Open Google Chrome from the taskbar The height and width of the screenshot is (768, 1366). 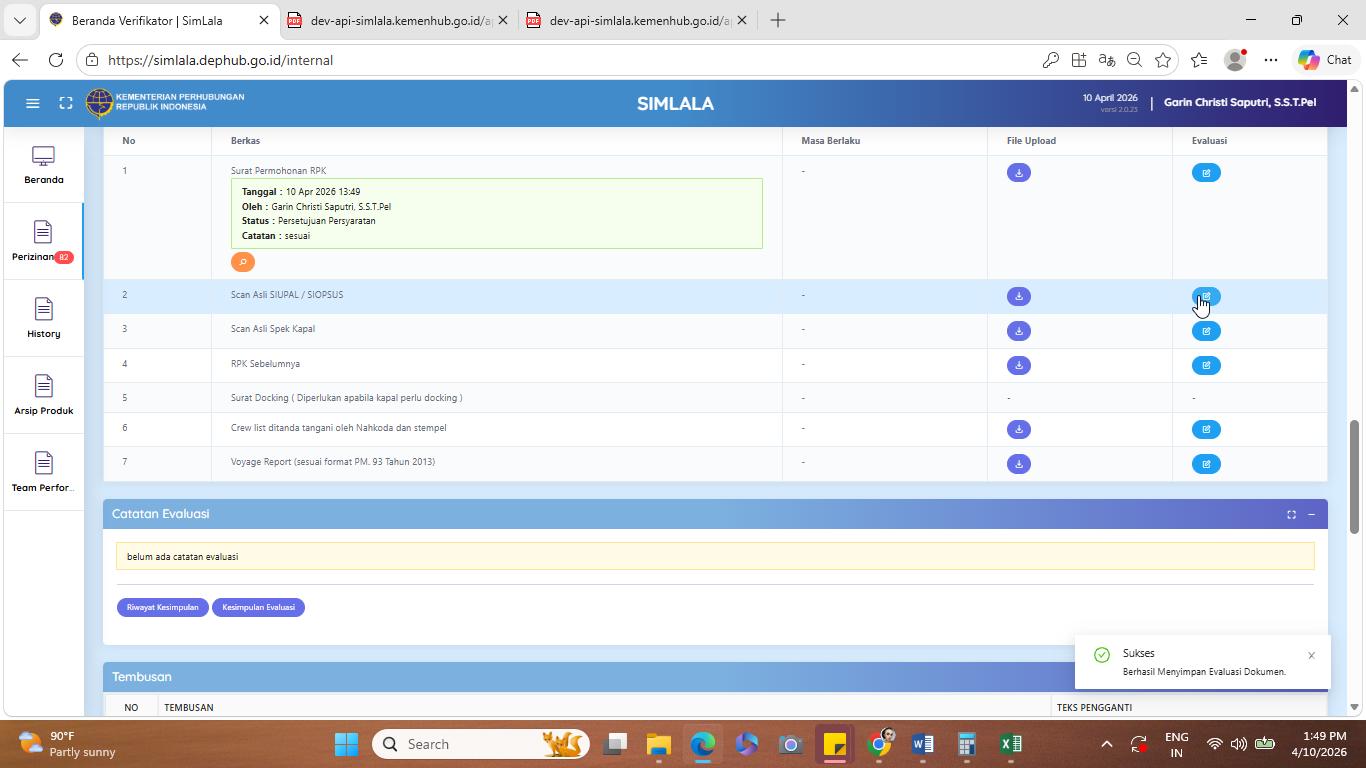(880, 742)
